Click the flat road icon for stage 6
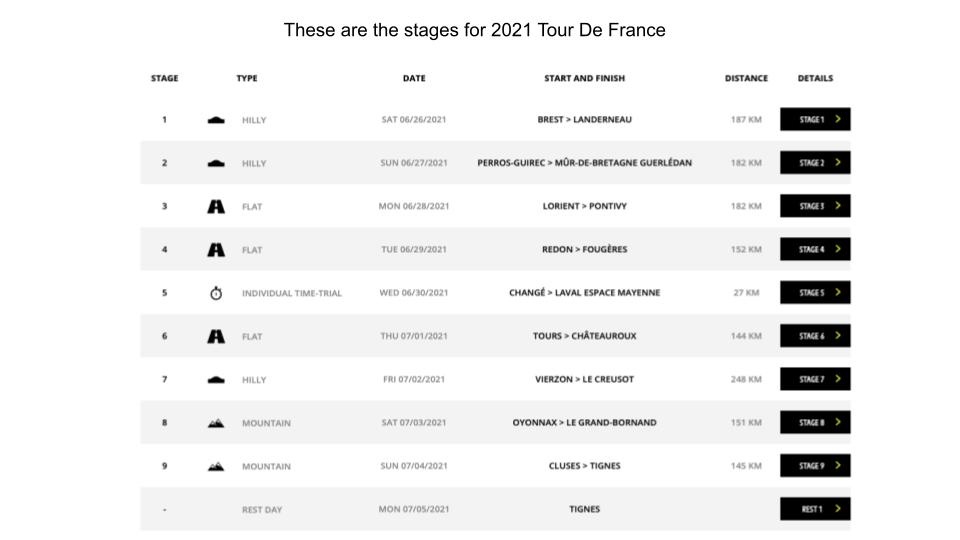This screenshot has width=960, height=540. [x=216, y=336]
